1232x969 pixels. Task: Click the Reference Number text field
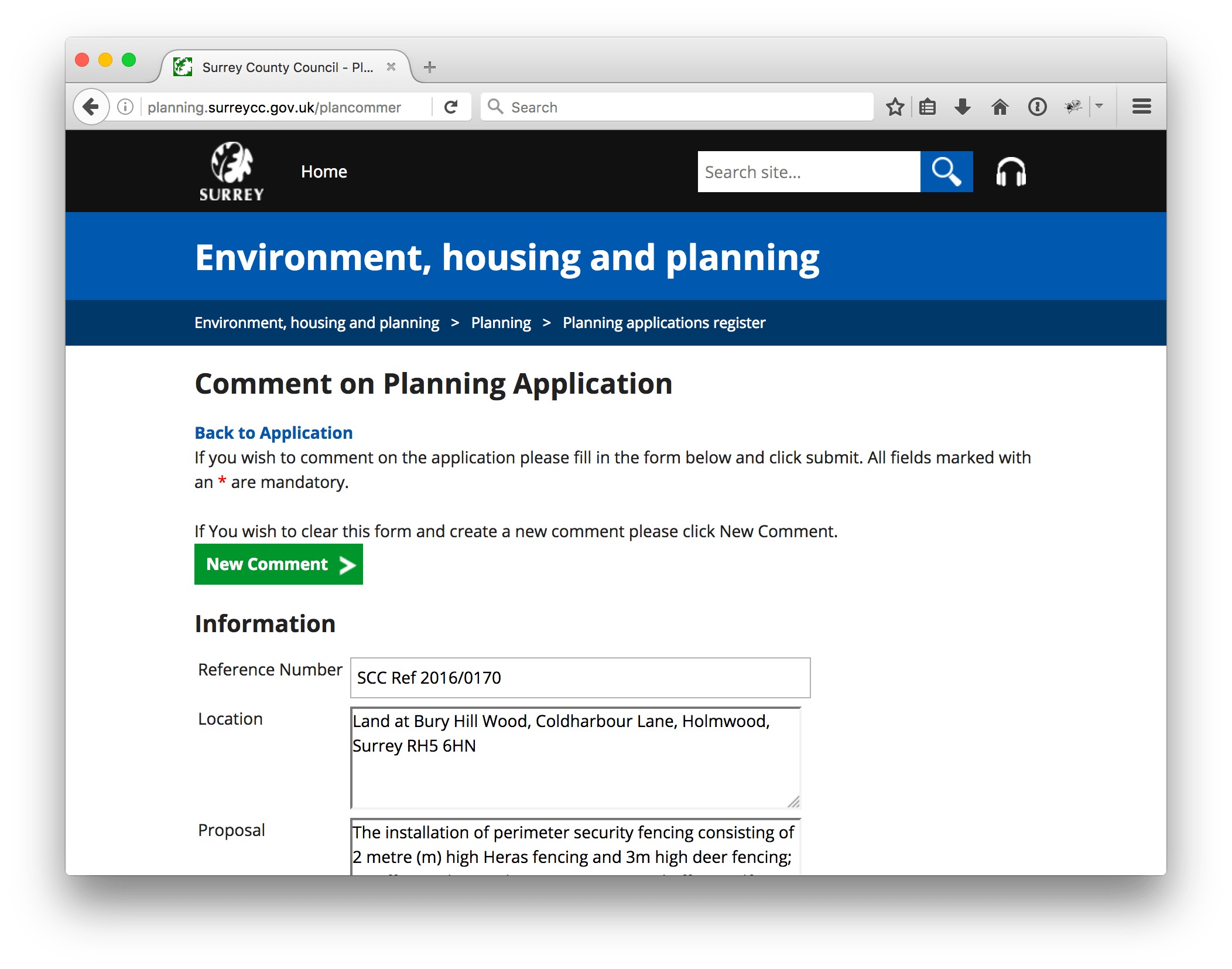pos(580,678)
